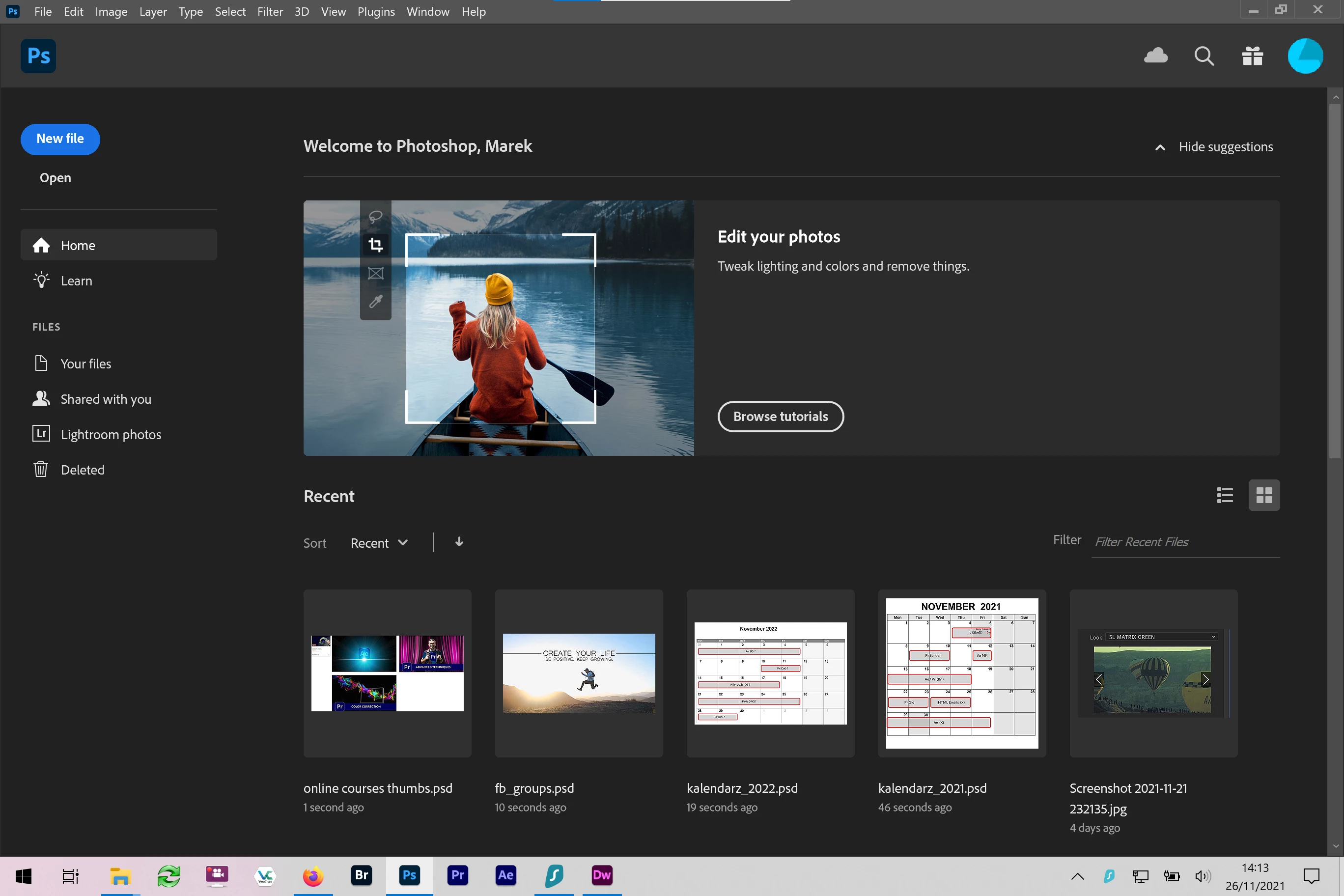1344x896 pixels.
Task: Show hidden system tray icons
Action: [1077, 876]
